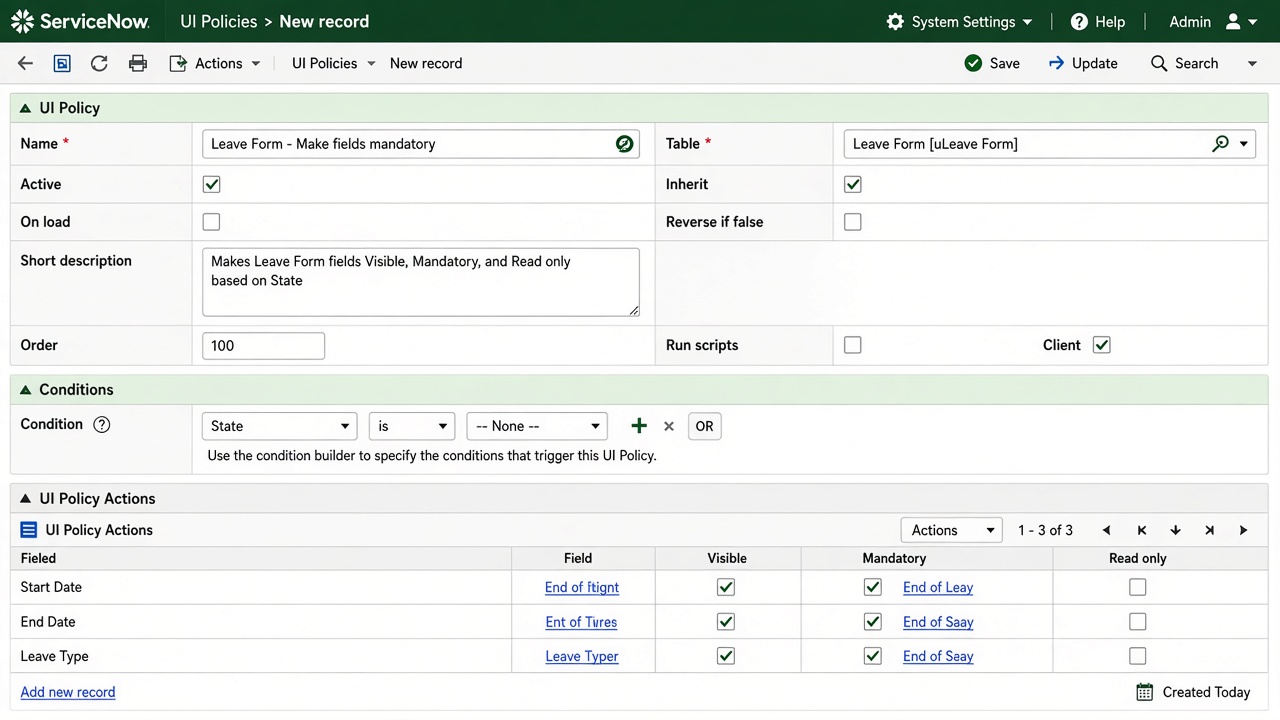Open the Actions menu in the toolbar
Viewport: 1280px width, 720px height.
(215, 63)
